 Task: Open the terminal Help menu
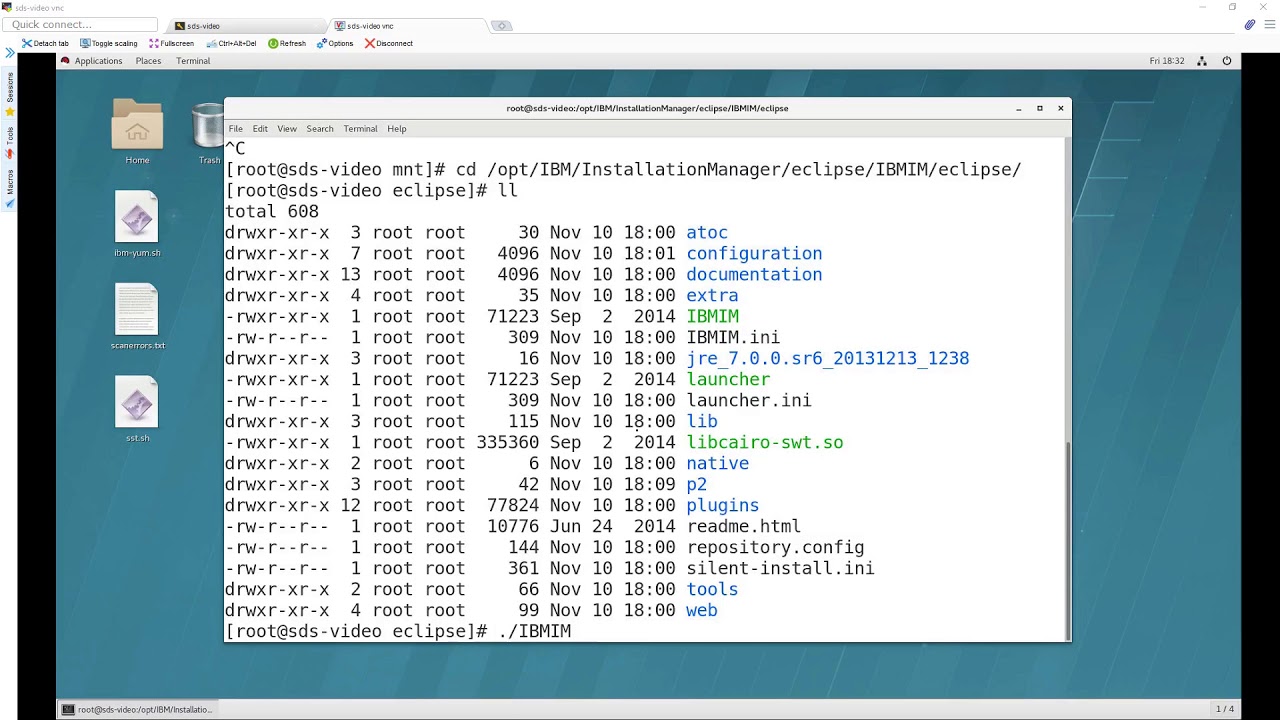pos(397,129)
